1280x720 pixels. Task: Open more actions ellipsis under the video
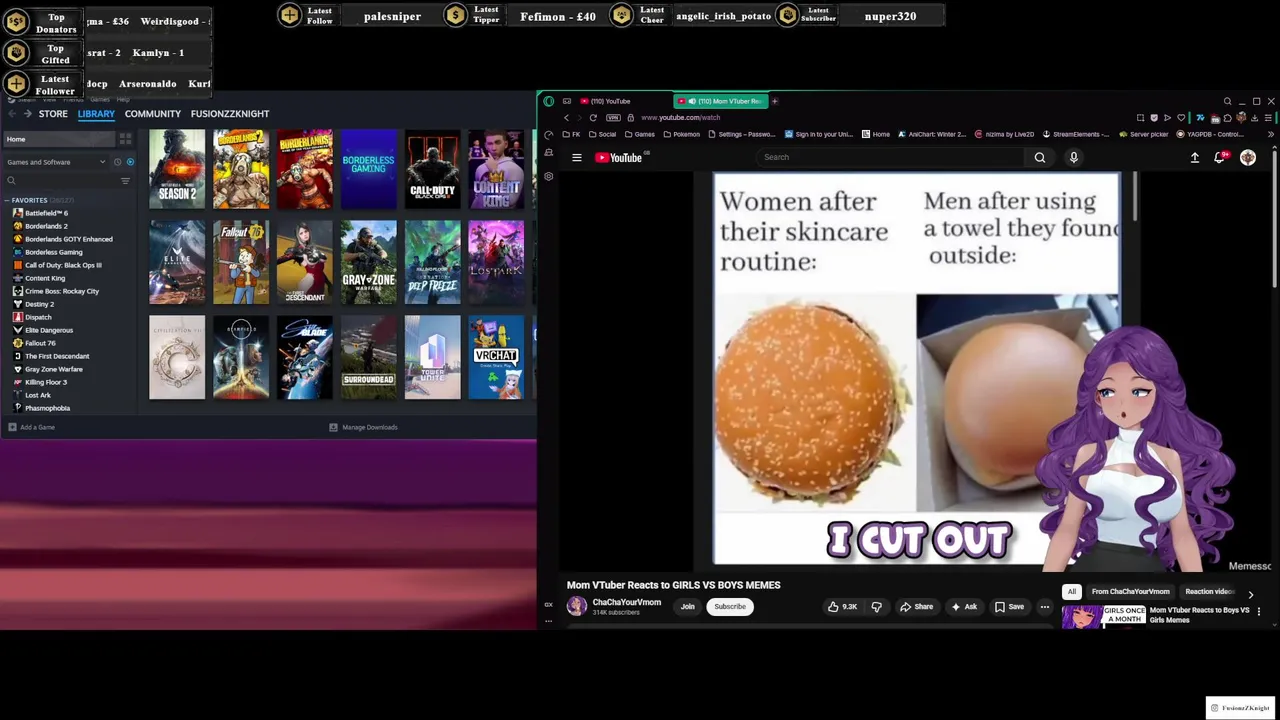(1045, 606)
